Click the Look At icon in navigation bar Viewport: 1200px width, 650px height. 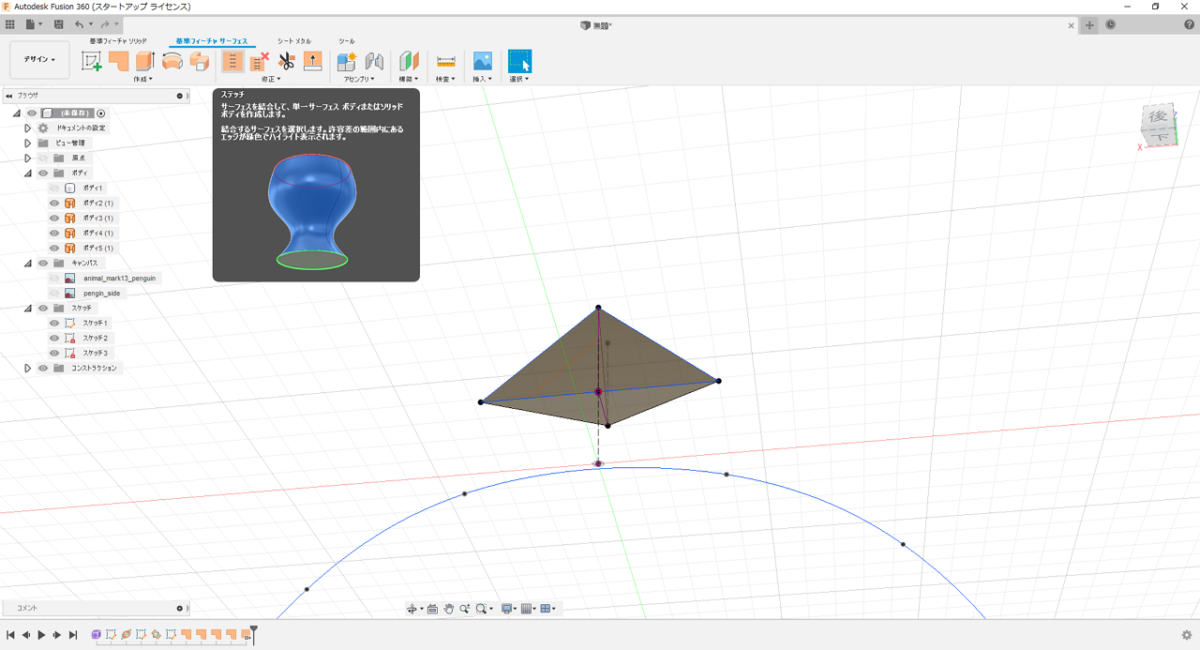(x=432, y=608)
